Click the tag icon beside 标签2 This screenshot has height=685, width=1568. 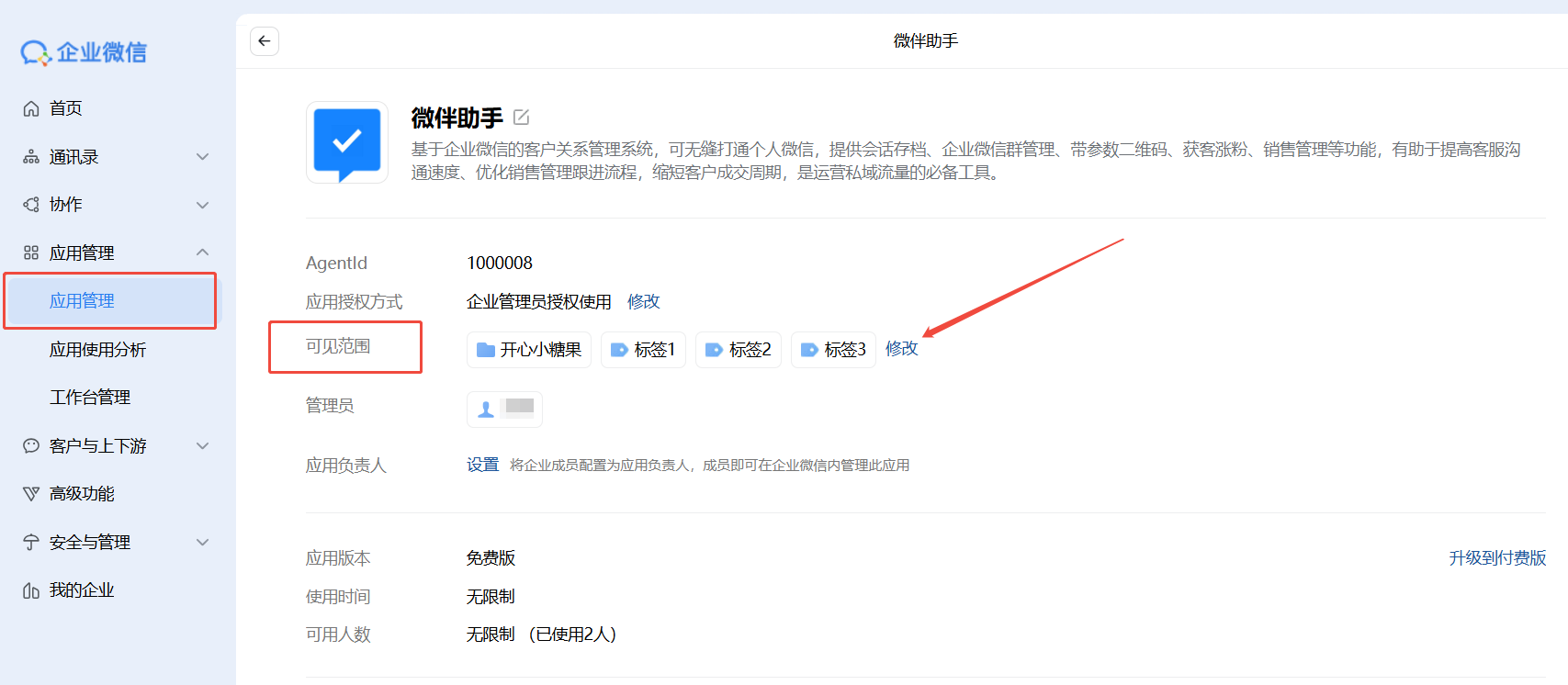715,350
